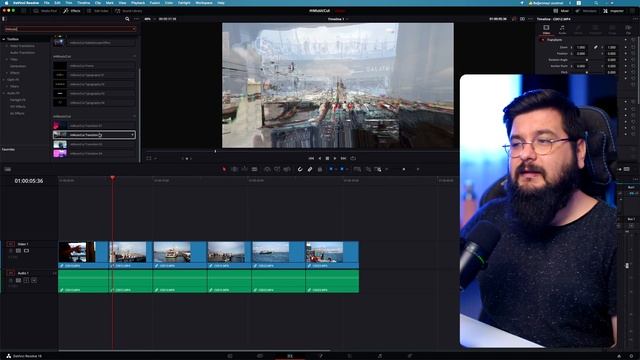Click the Replace Clip icon

[x=287, y=169]
